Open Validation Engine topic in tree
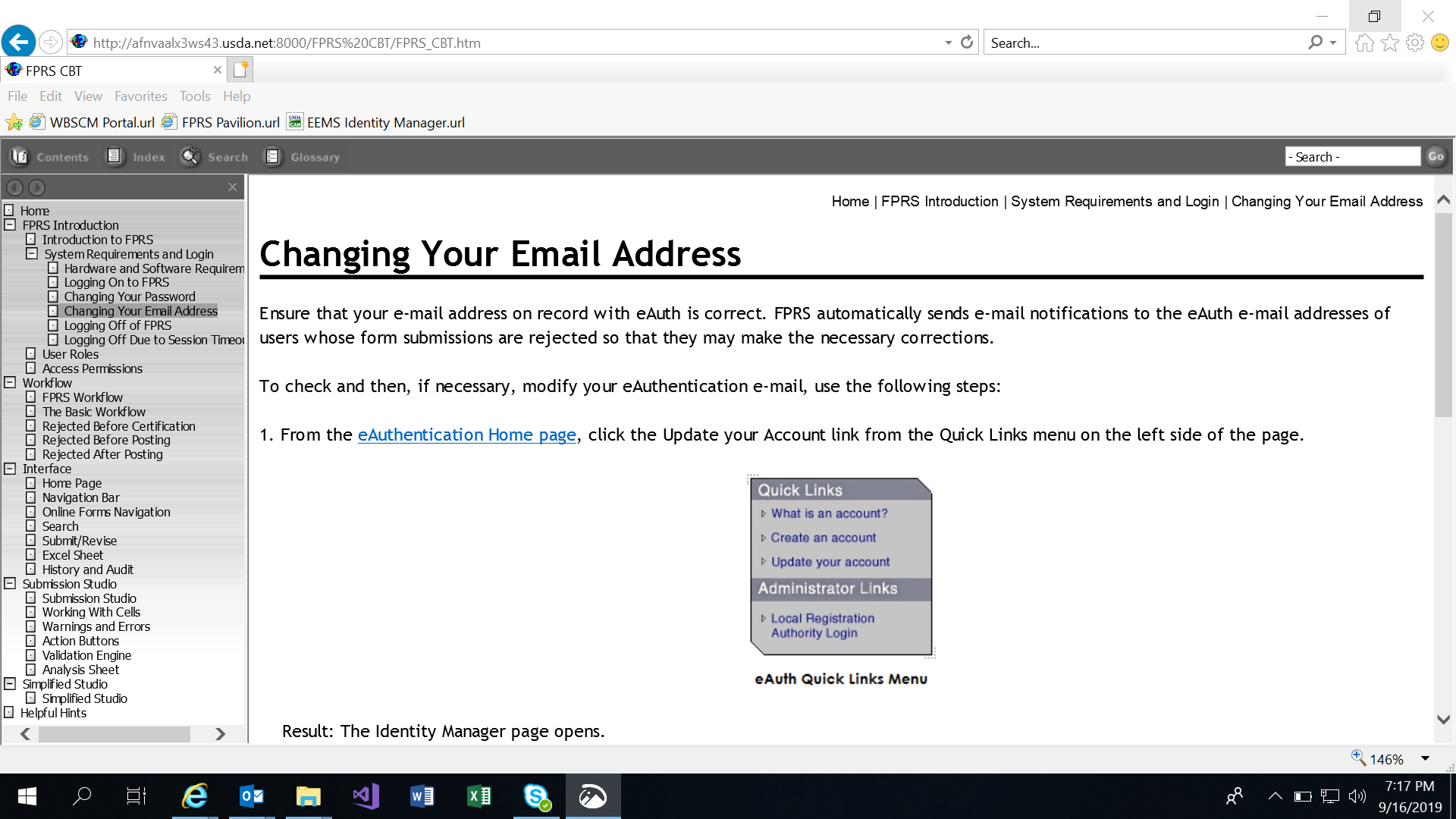The height and width of the screenshot is (819, 1456). [x=86, y=655]
